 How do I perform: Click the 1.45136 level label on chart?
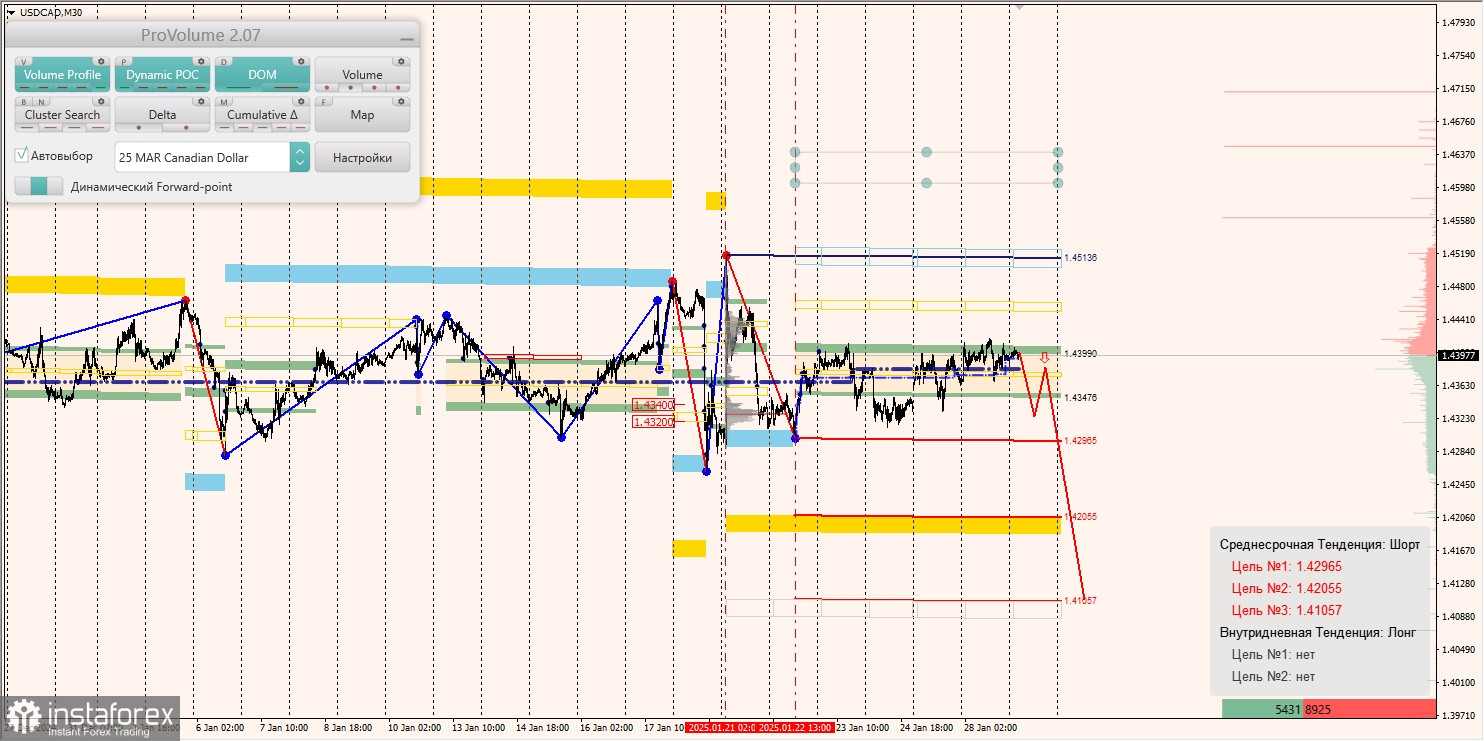pyautogui.click(x=1080, y=258)
